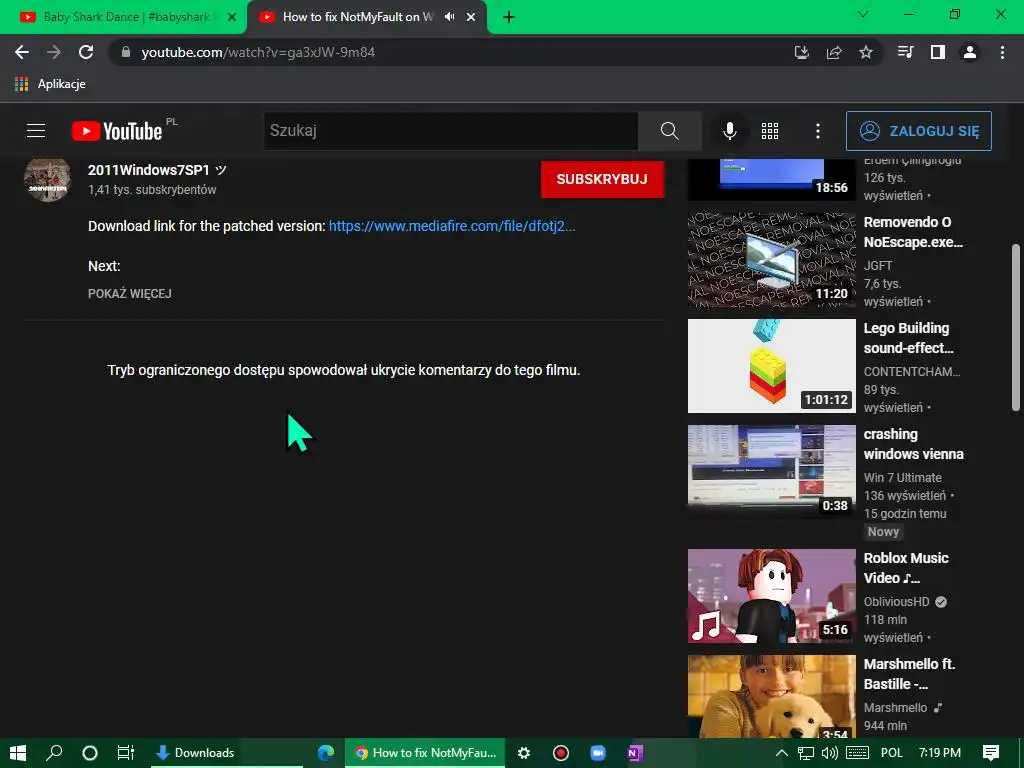Open volume control in system tray
Viewport: 1024px width, 768px height.
tap(829, 753)
